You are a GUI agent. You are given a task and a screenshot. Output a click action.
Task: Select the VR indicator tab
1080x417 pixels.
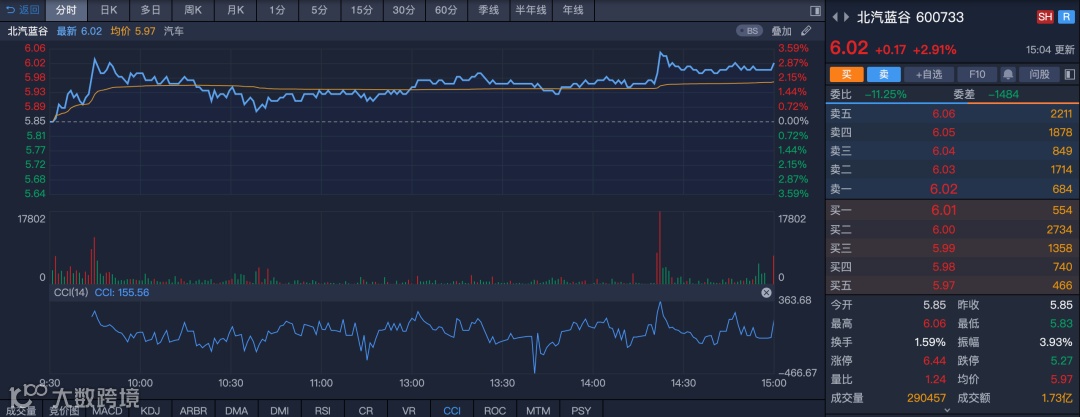pyautogui.click(x=408, y=410)
